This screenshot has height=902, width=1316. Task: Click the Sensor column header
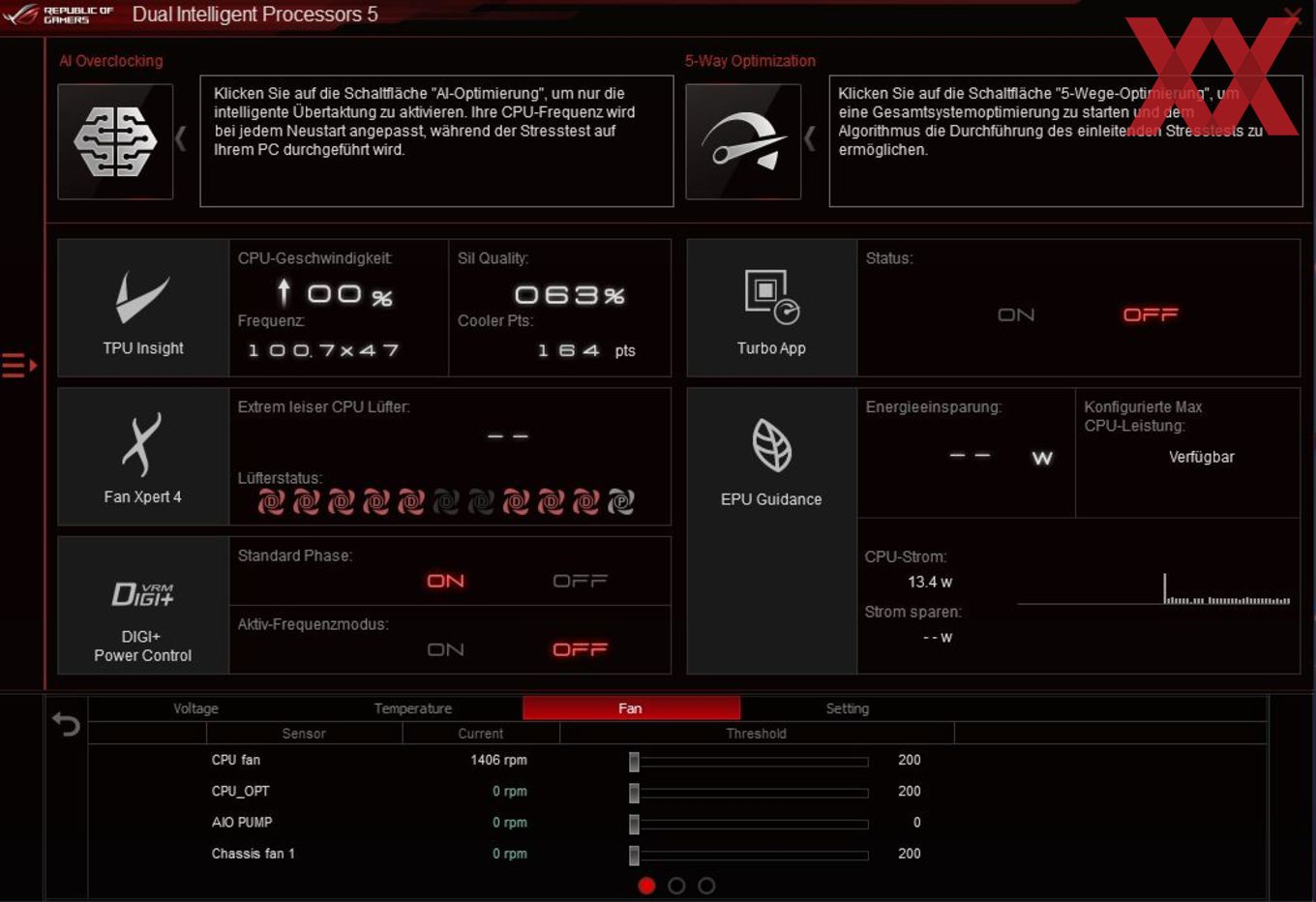[304, 734]
